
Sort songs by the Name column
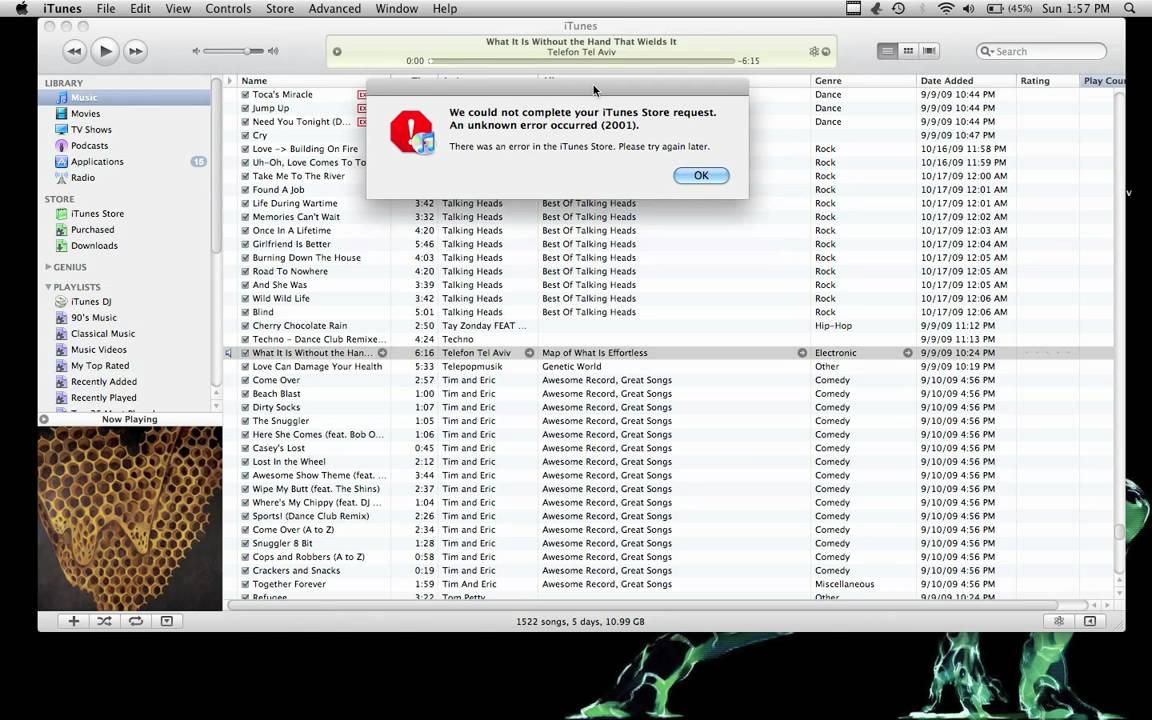(312, 81)
